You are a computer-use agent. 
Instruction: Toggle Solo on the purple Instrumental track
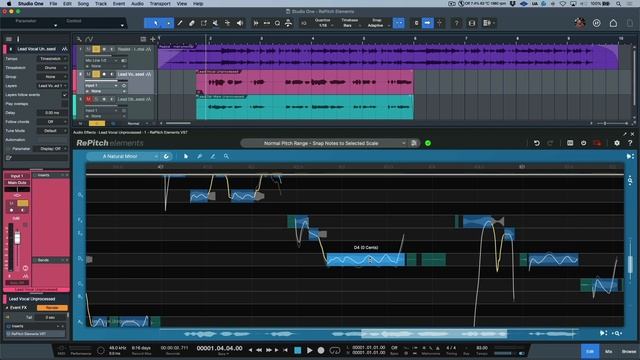point(96,49)
